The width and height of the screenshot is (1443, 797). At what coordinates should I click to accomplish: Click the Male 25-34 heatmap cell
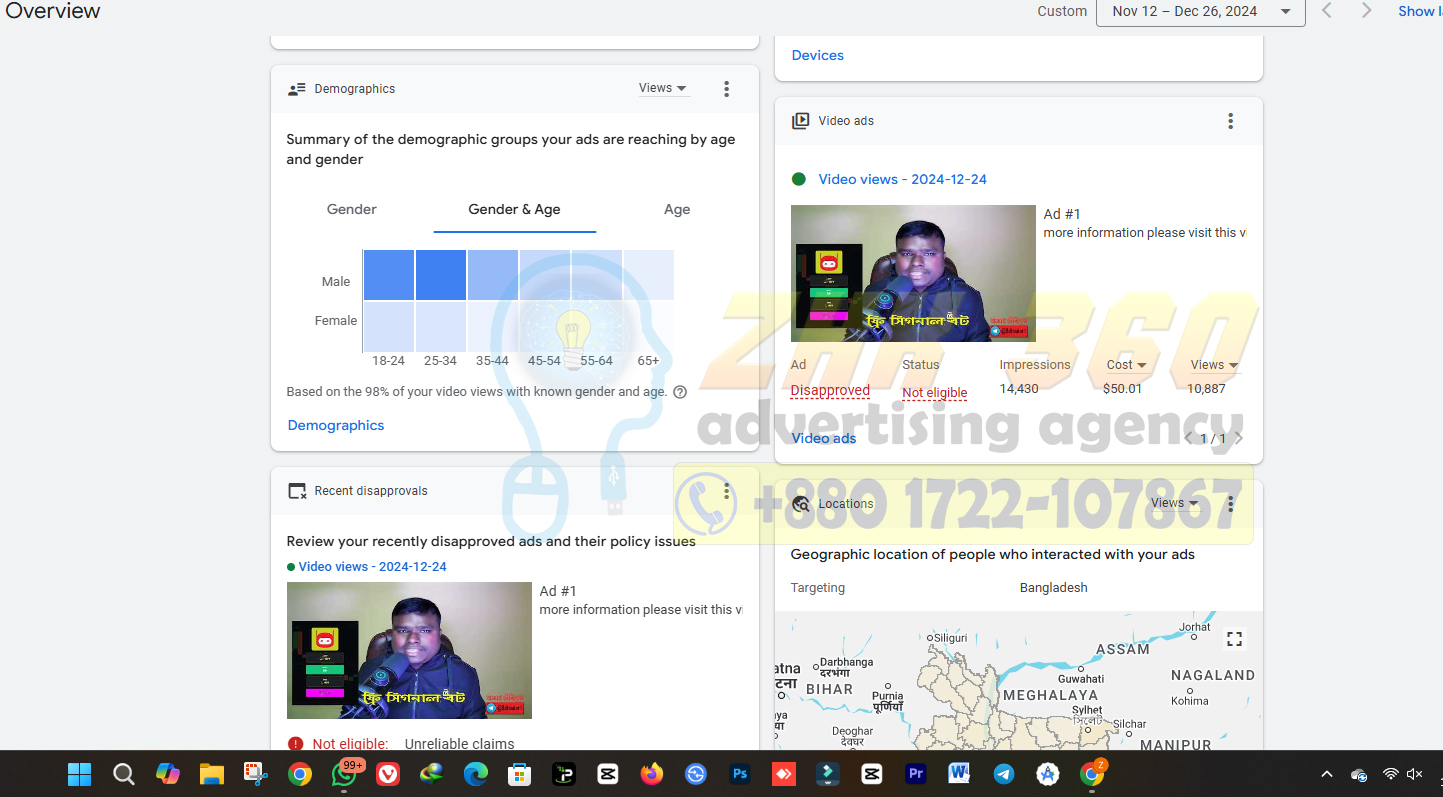pos(441,275)
